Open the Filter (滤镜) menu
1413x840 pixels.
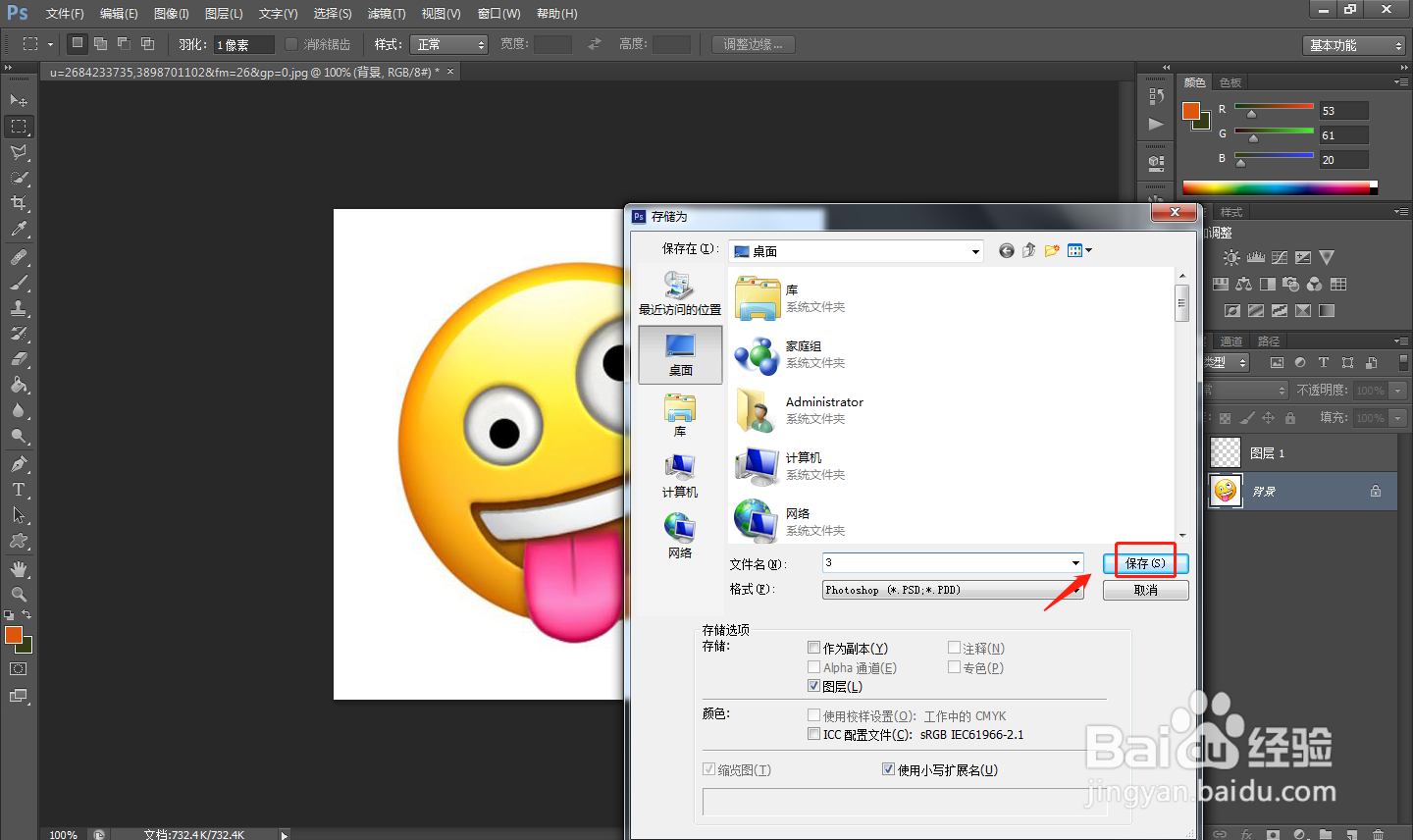(x=387, y=14)
